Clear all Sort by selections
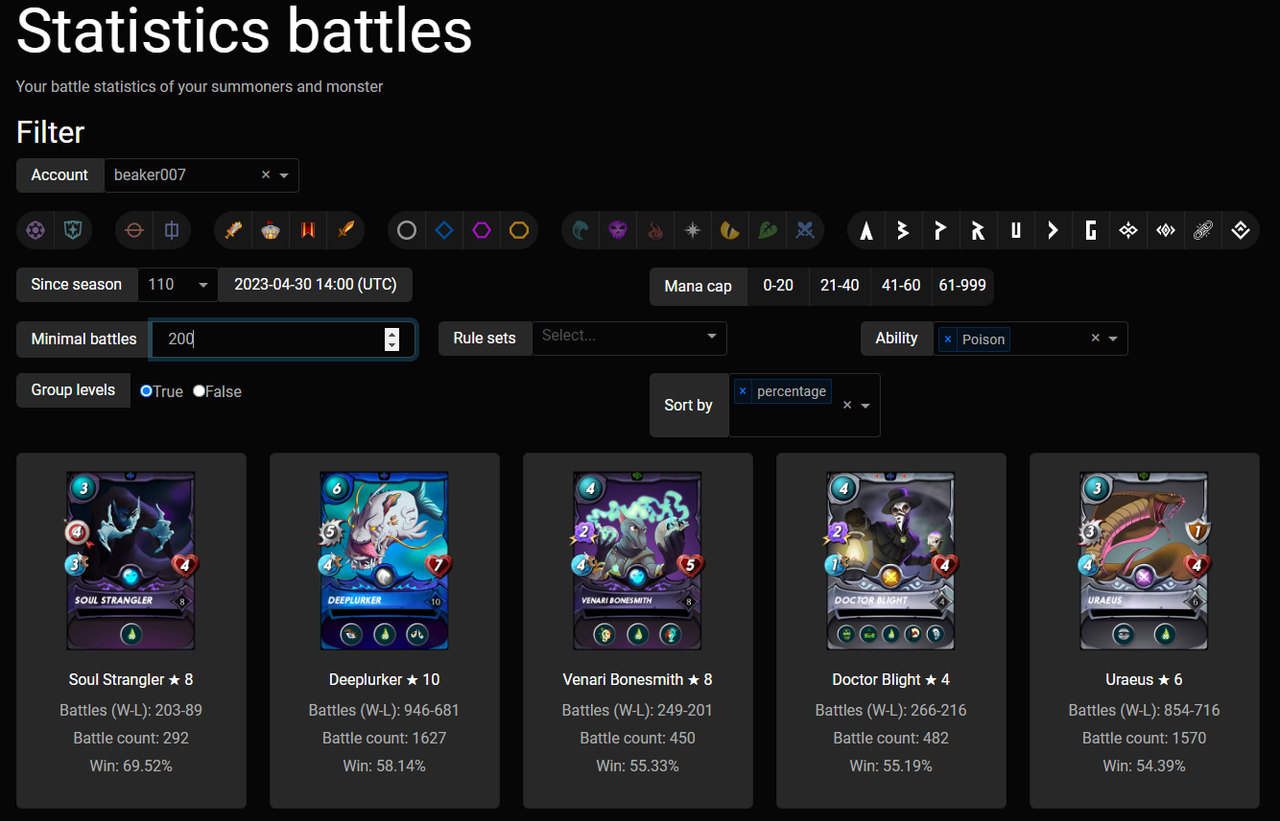Screen dimensions: 1280x821 [847, 405]
